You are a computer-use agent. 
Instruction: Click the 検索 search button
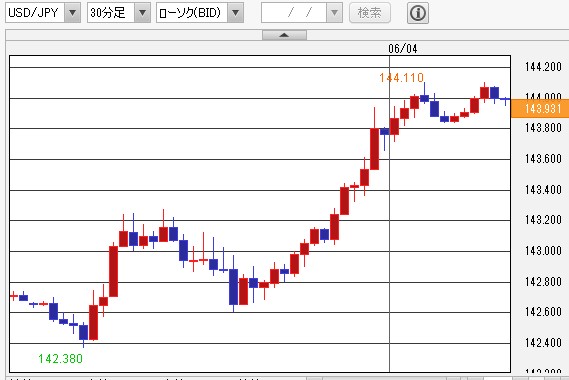click(x=370, y=13)
